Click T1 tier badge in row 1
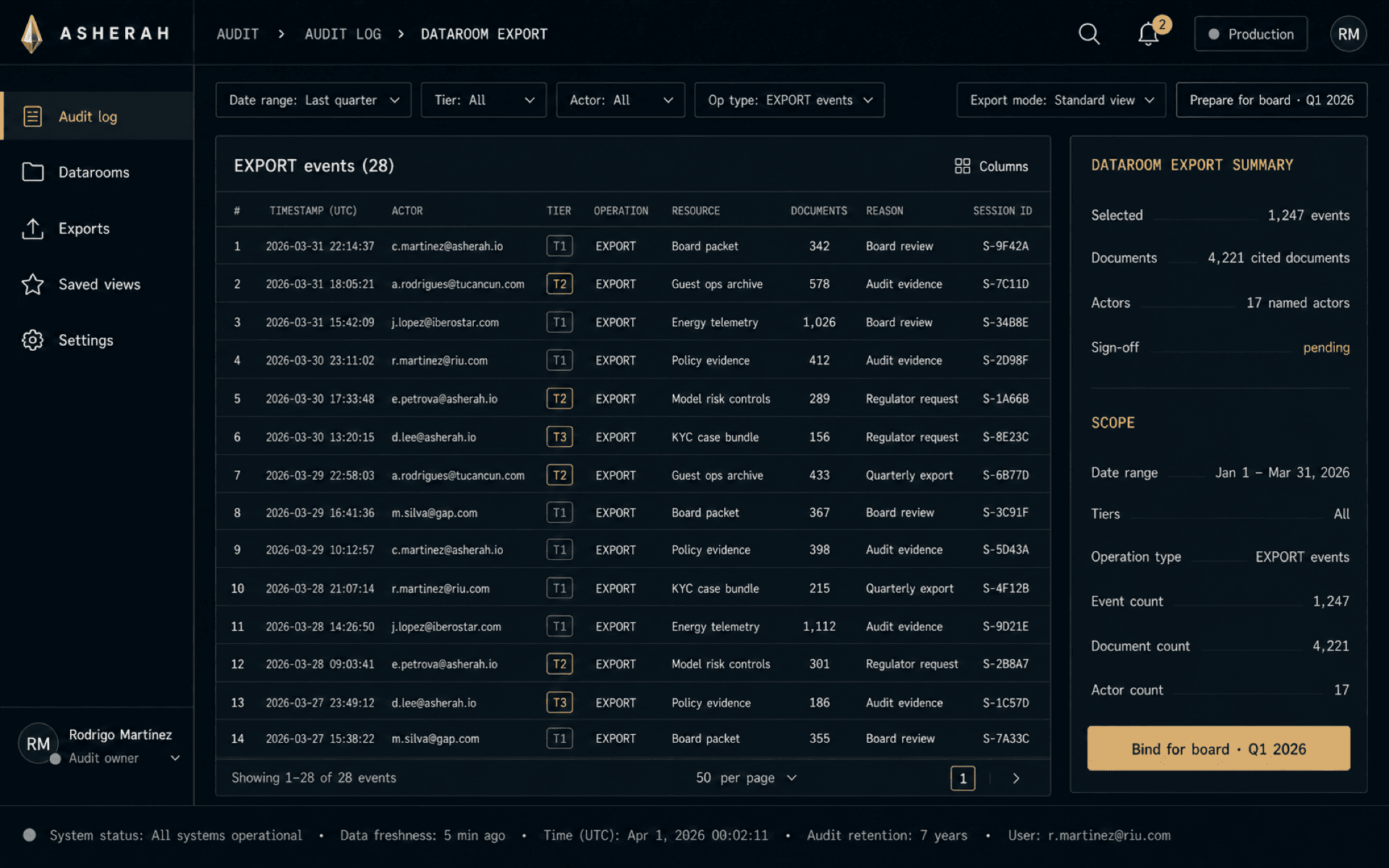Viewport: 1389px width, 868px height. coord(559,246)
